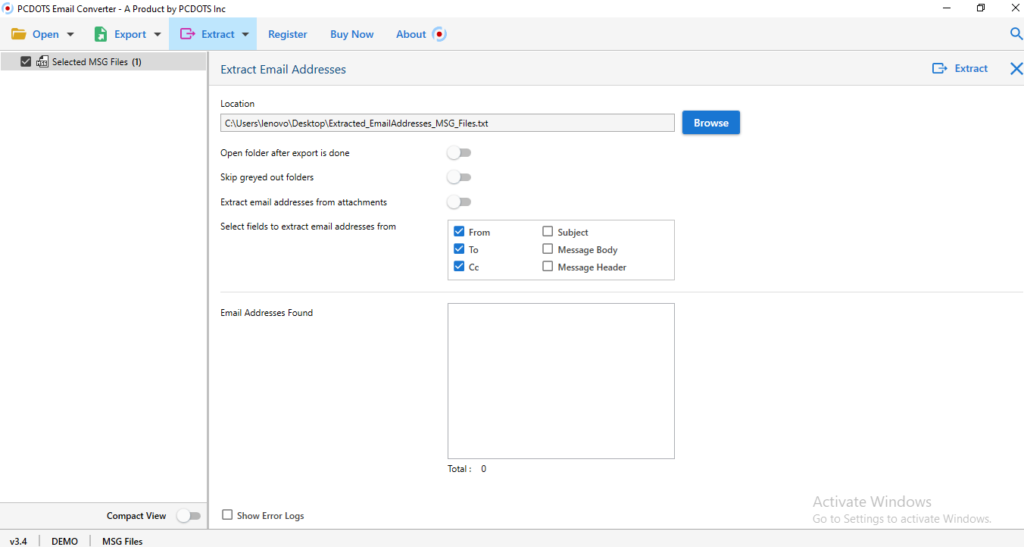
Task: Expand the Open dropdown arrow
Action: point(71,35)
